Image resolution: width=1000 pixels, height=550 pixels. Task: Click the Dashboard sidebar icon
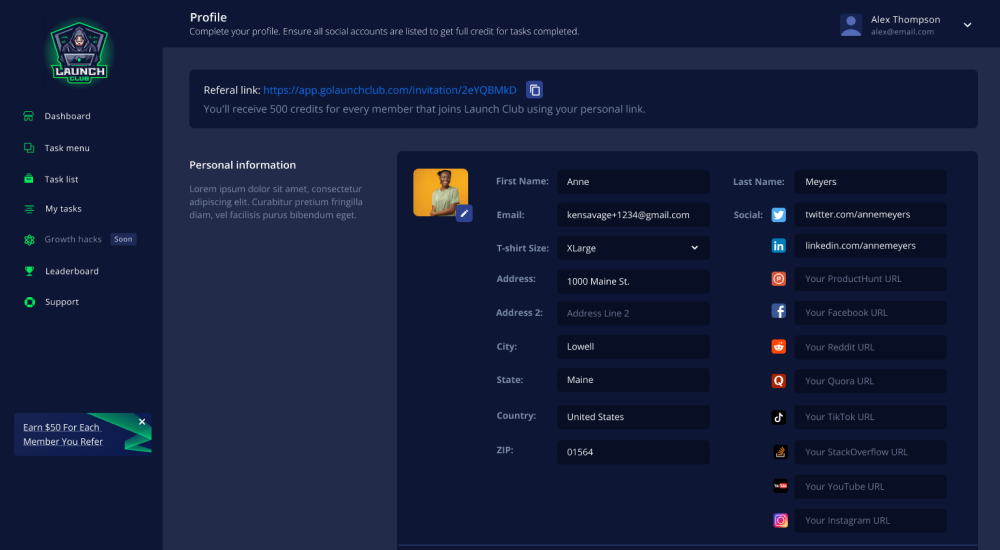coord(29,116)
